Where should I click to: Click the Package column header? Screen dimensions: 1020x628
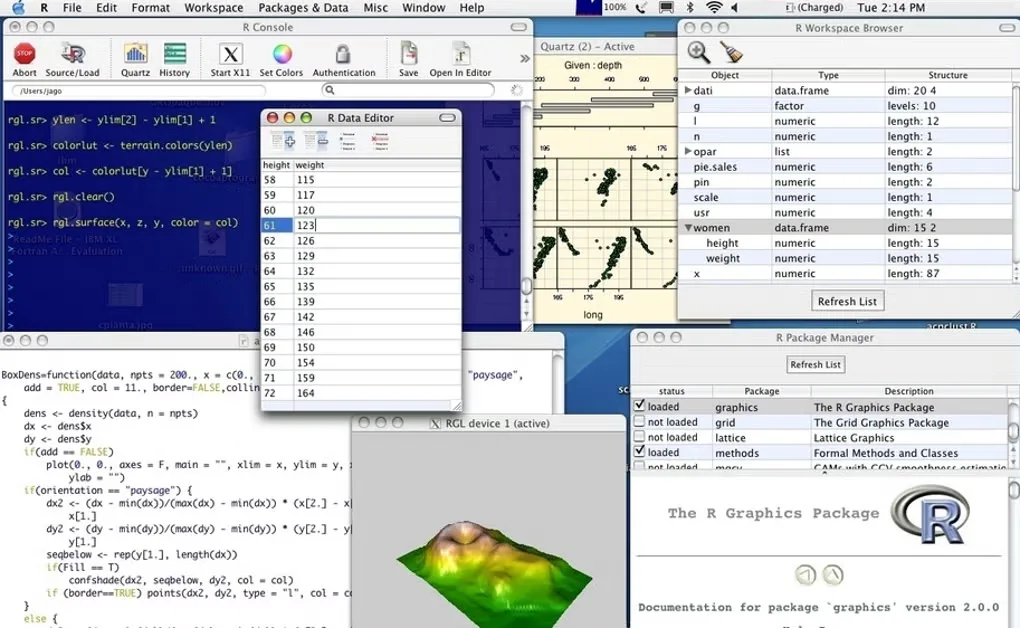point(762,391)
